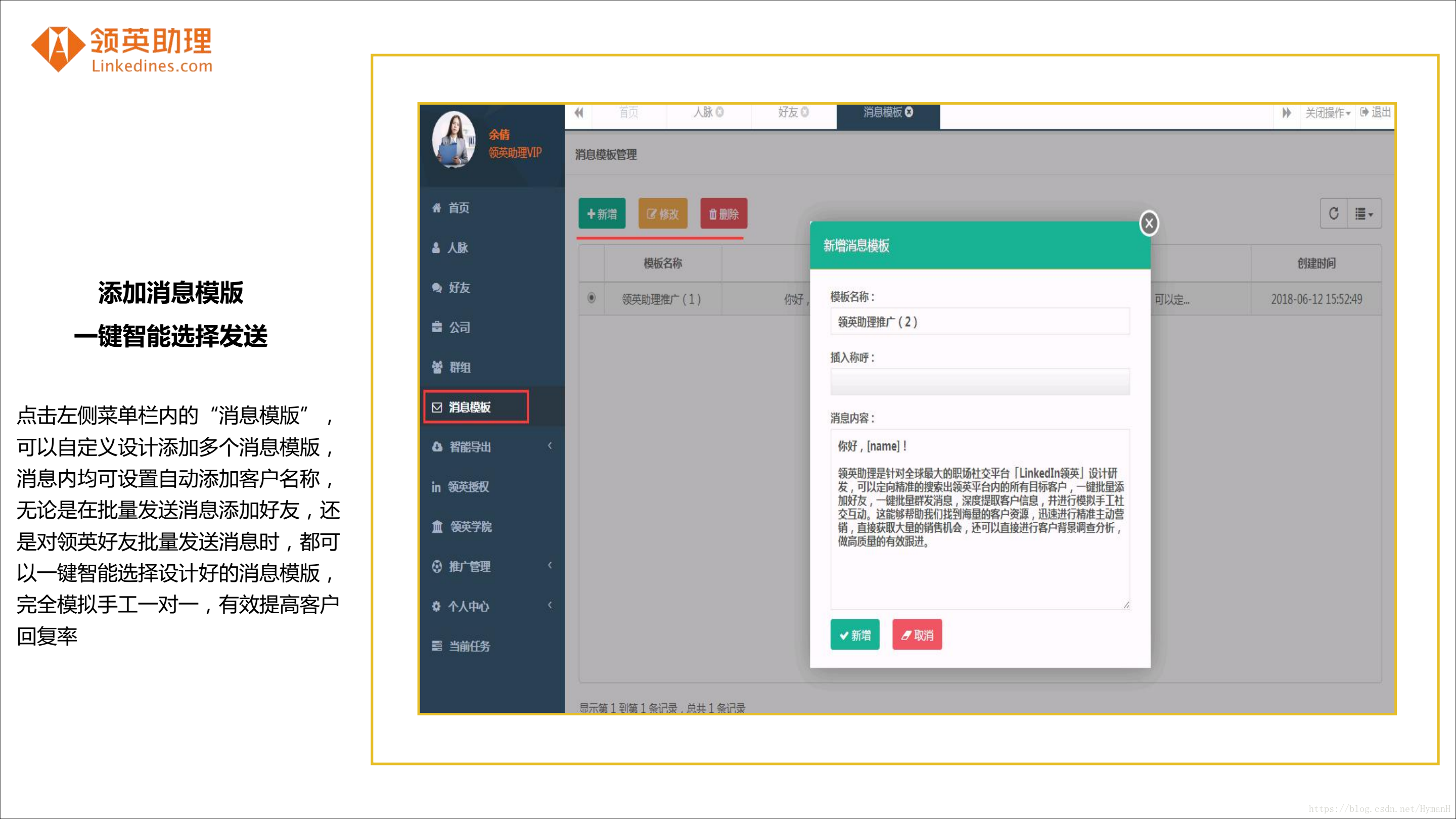The image size is (1456, 819).
Task: Expand the 推广管理 sidebar menu
Action: [x=492, y=566]
